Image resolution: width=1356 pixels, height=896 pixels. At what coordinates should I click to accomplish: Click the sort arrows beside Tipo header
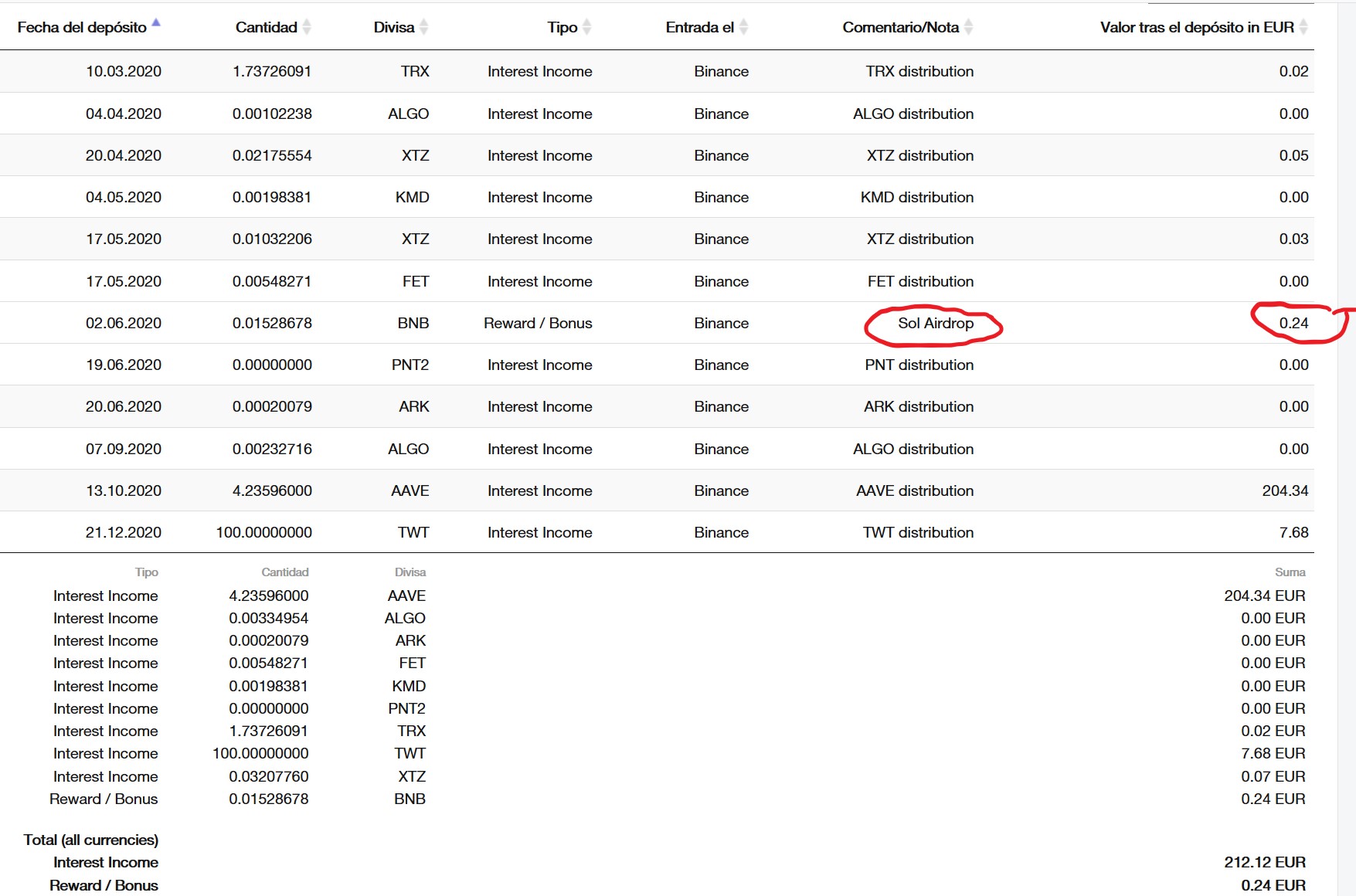pos(587,27)
